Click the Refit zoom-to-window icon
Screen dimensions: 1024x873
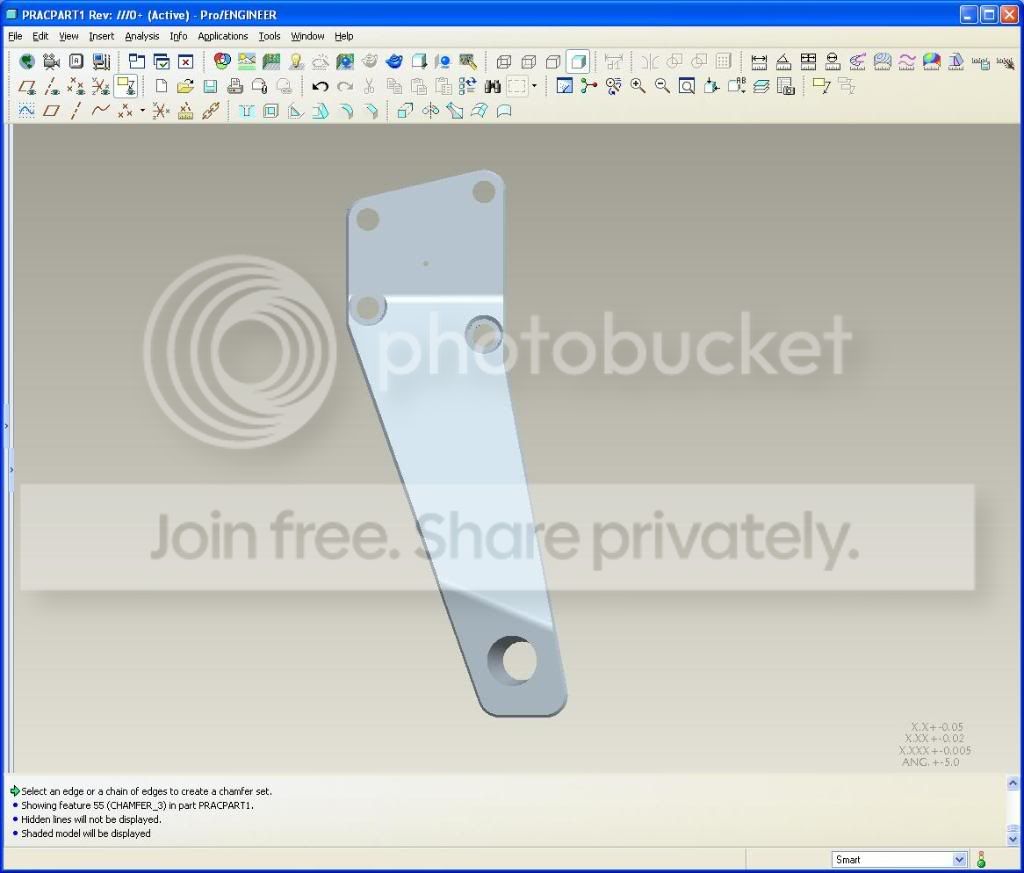coord(686,86)
